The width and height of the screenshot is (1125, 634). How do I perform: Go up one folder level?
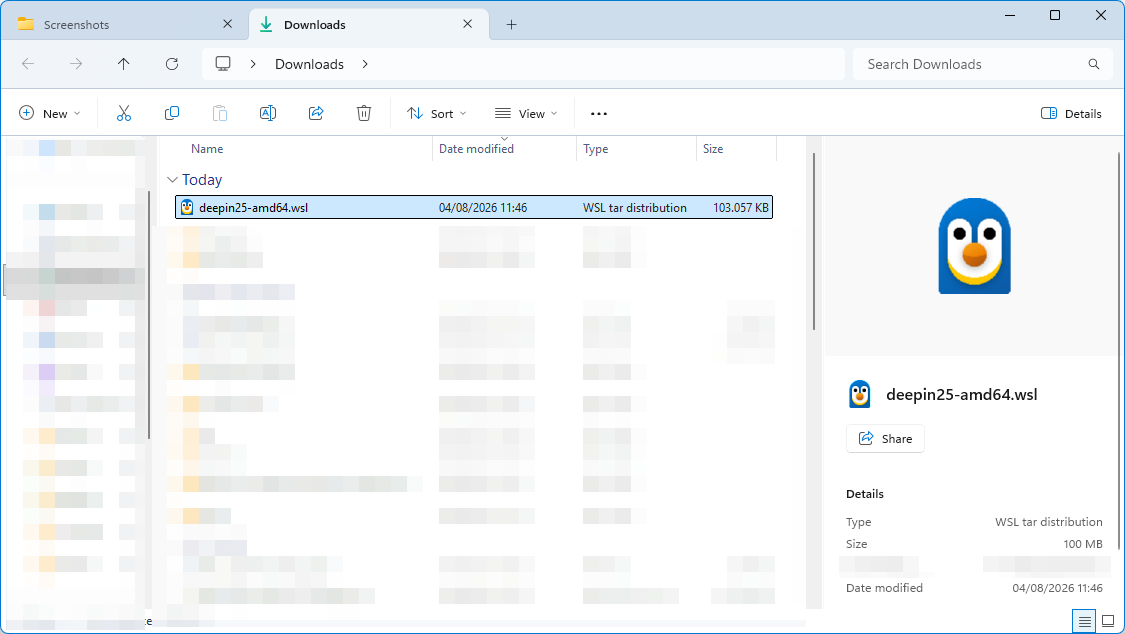pyautogui.click(x=123, y=64)
